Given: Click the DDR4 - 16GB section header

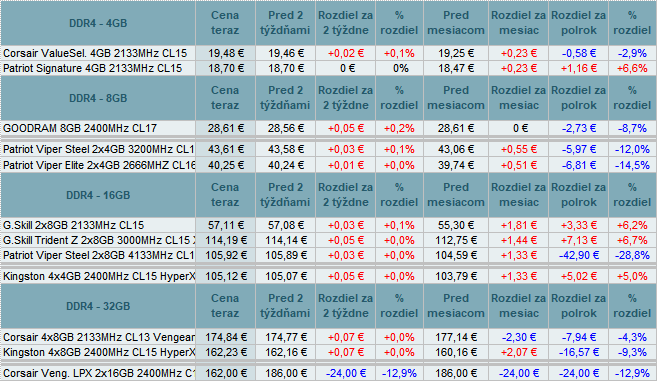Looking at the screenshot, I should tap(98, 195).
